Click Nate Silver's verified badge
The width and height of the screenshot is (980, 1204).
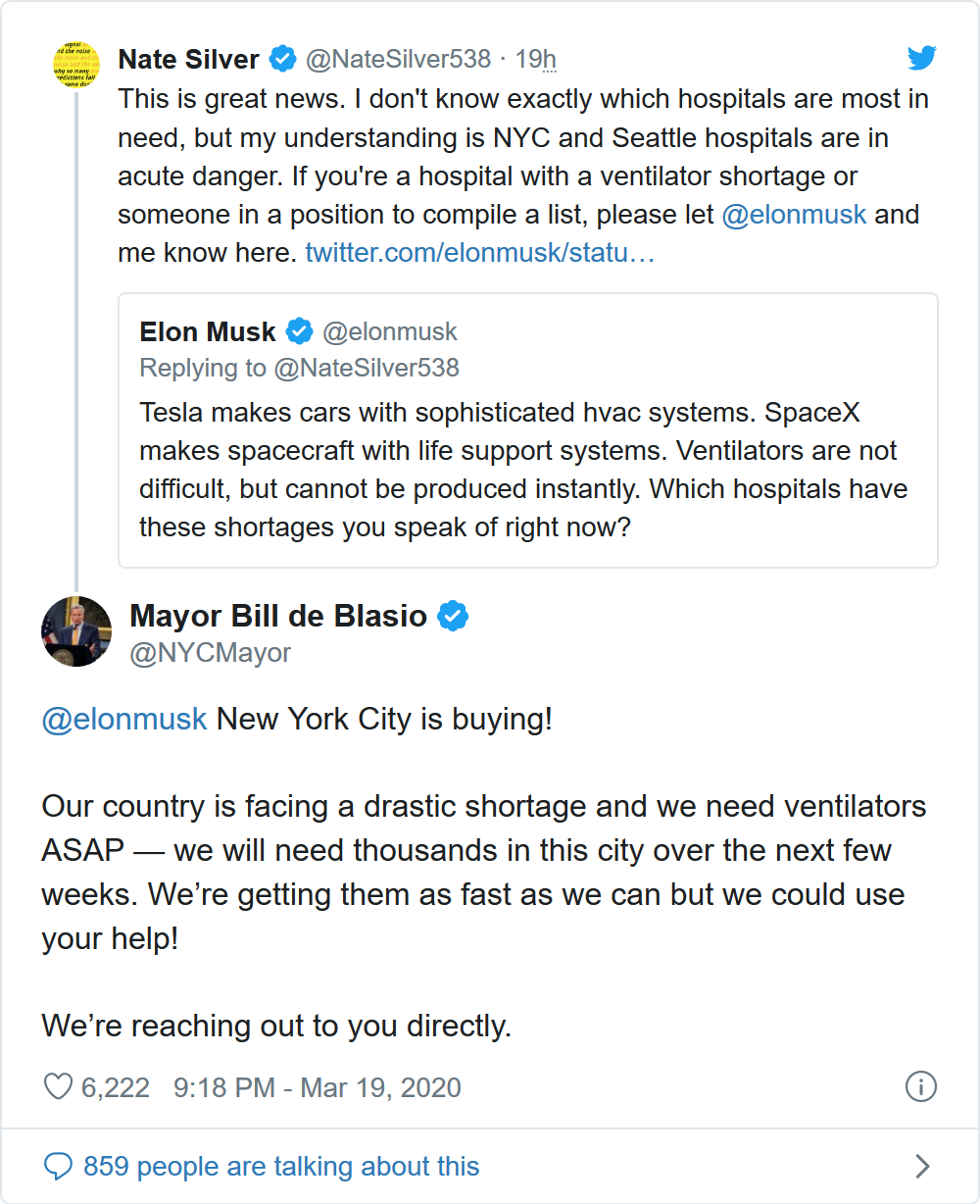coord(283,59)
